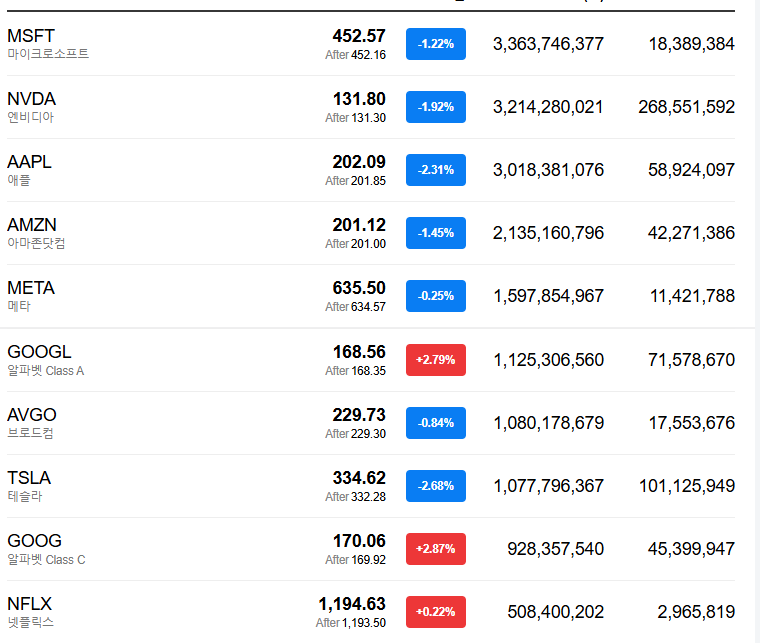Screen dimensions: 760x643
Task: Click the AMZN price 201.12
Action: point(359,225)
